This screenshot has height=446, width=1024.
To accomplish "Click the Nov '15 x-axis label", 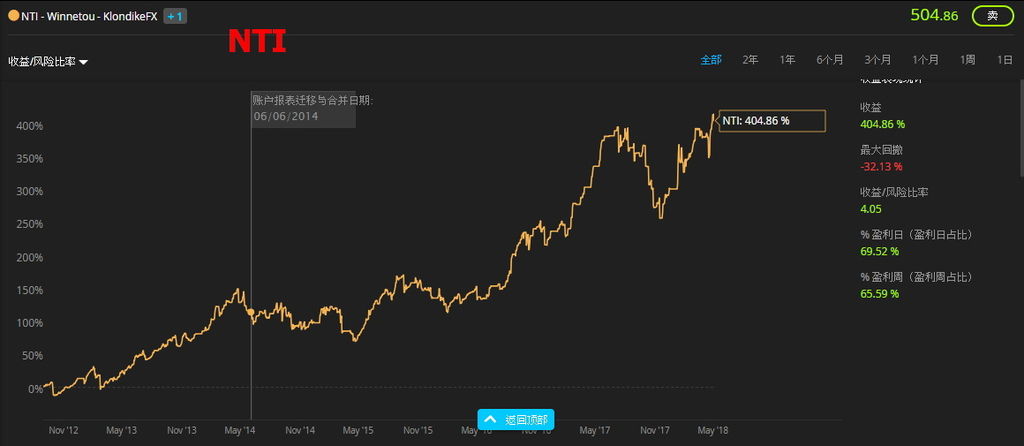I will [418, 430].
